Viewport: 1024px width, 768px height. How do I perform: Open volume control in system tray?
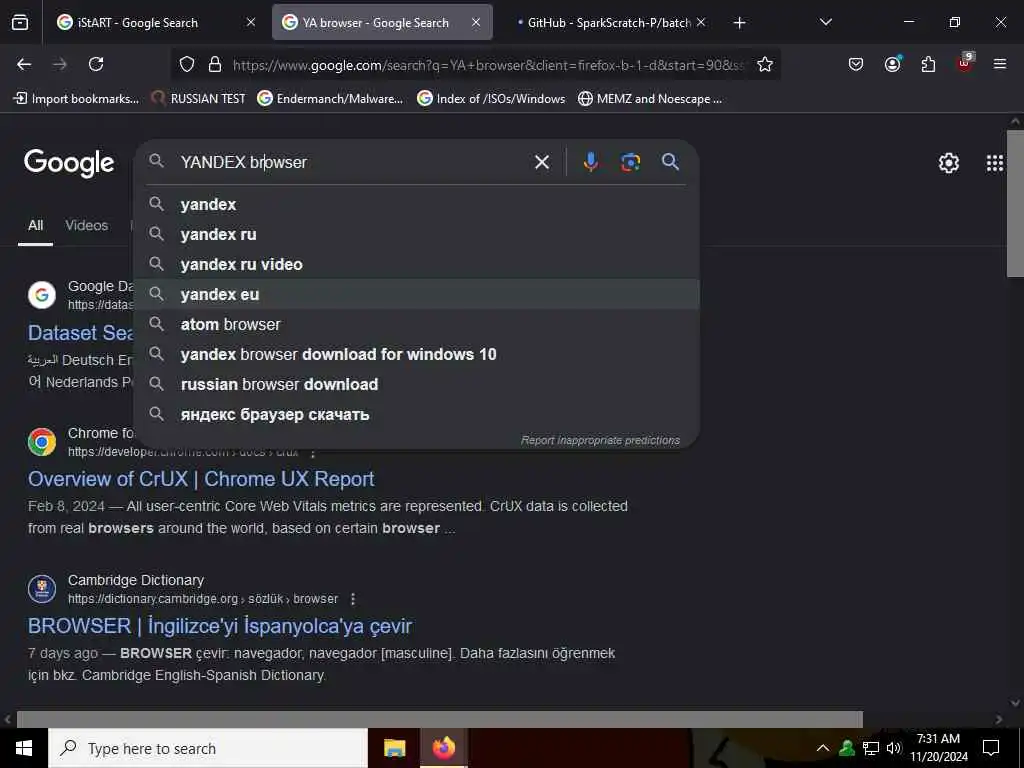click(x=893, y=748)
